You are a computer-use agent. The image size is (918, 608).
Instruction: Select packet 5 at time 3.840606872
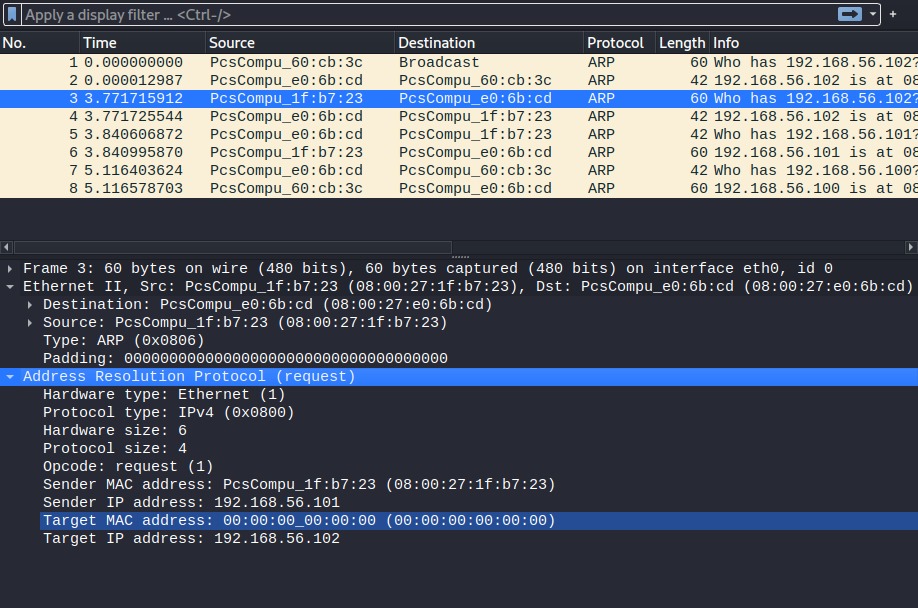click(x=459, y=135)
